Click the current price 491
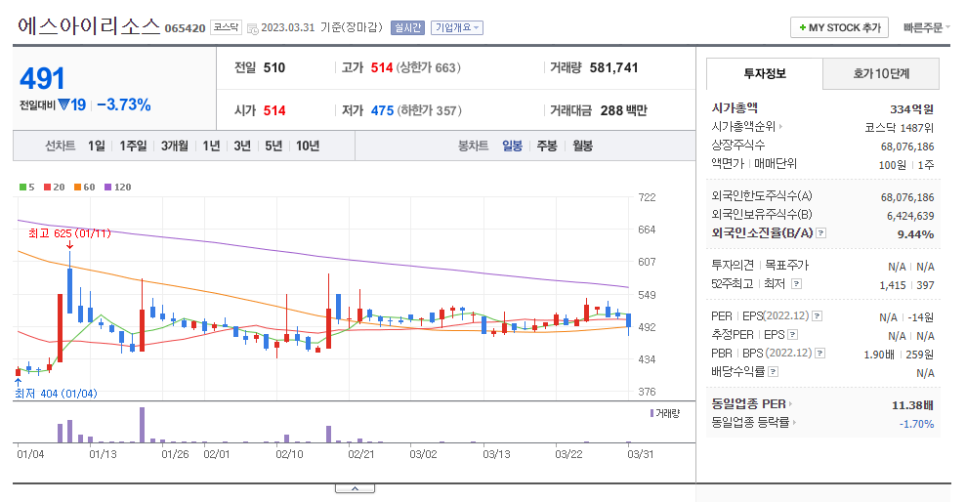The height and width of the screenshot is (502, 966). [42, 79]
